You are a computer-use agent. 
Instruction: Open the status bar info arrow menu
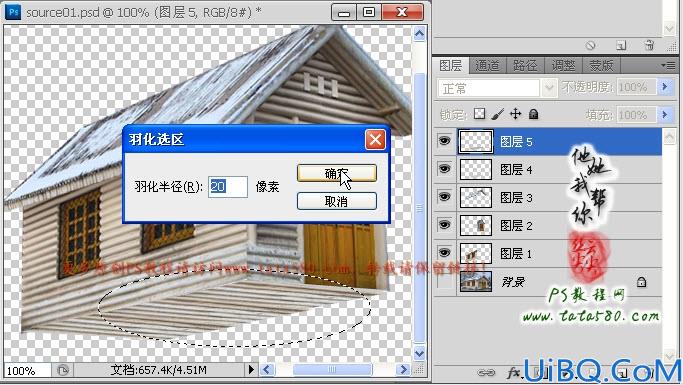pos(251,370)
